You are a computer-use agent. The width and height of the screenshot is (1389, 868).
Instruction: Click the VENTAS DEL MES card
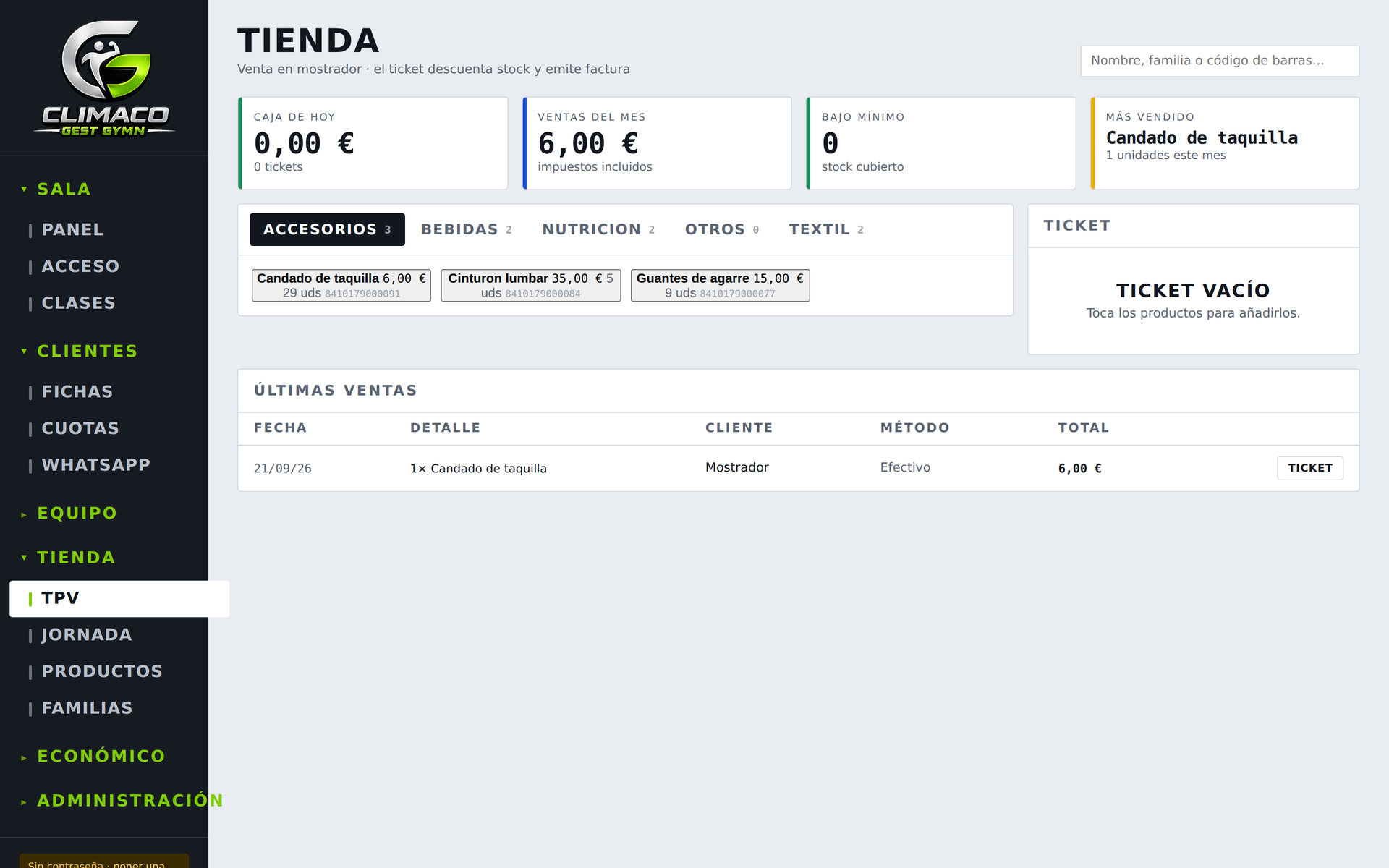click(657, 143)
